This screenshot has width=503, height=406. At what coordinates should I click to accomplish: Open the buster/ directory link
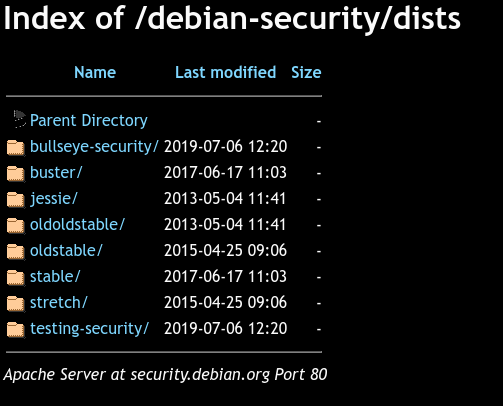[56, 172]
